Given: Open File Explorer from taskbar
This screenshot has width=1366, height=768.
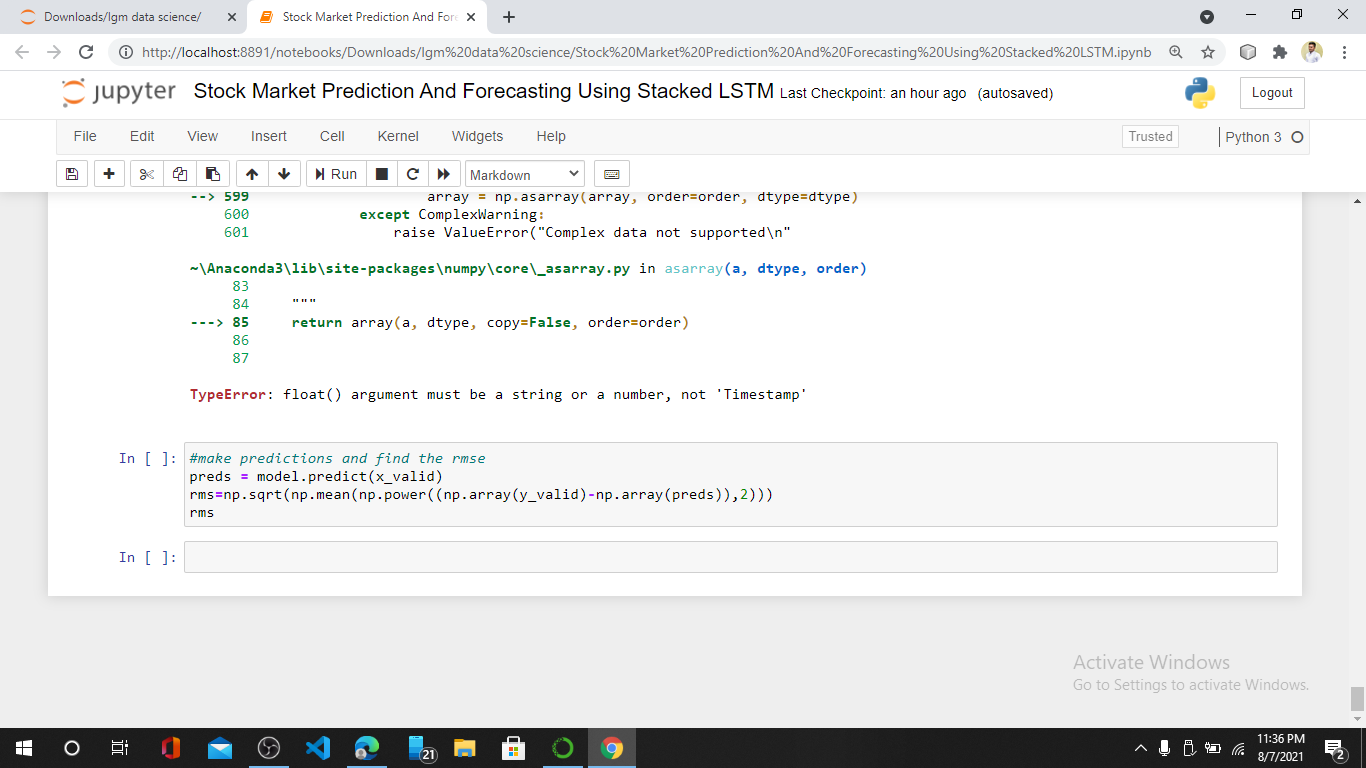Looking at the screenshot, I should tap(464, 747).
